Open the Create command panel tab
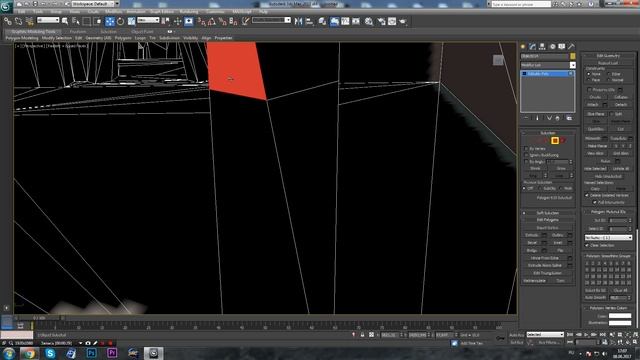The width and height of the screenshot is (640, 360). pyautogui.click(x=523, y=47)
